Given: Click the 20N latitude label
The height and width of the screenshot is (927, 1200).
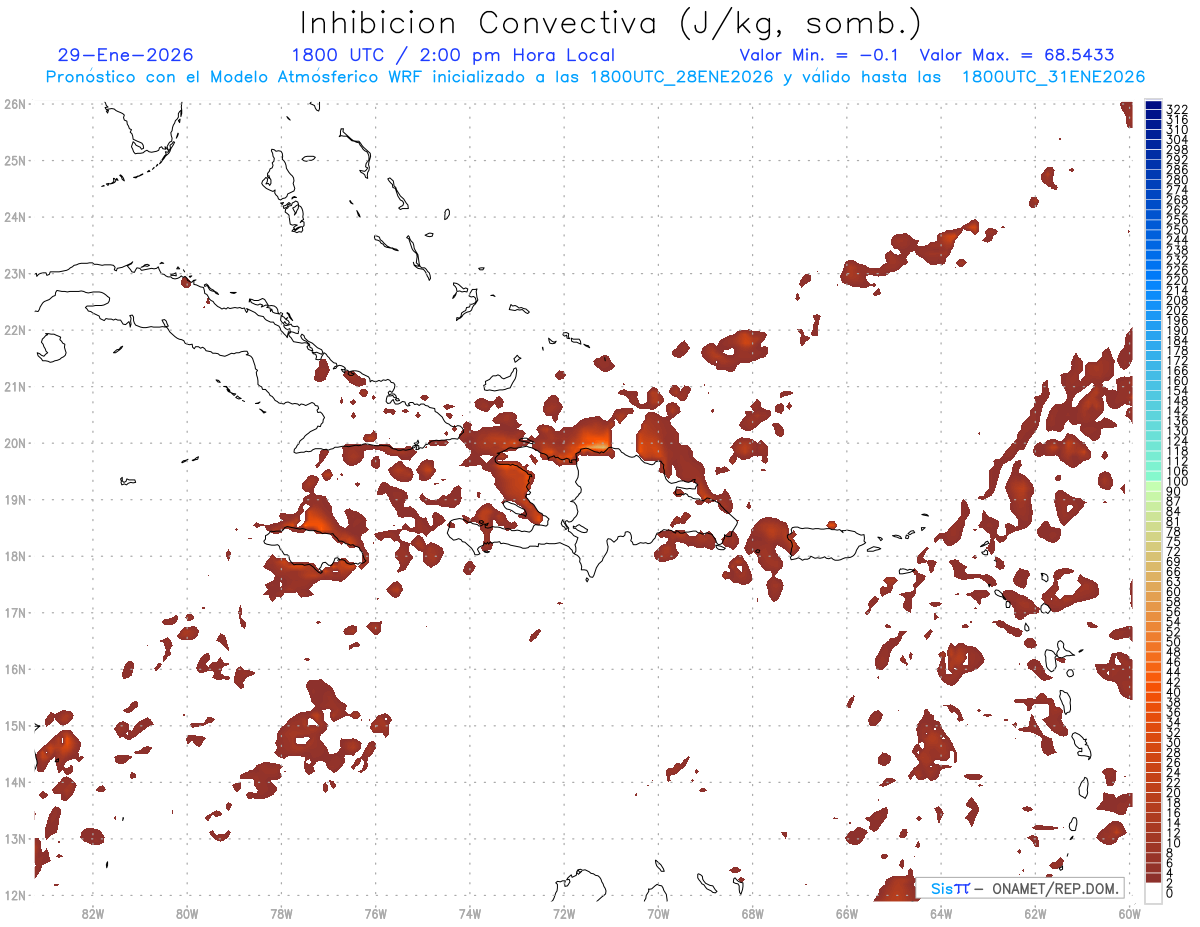Looking at the screenshot, I should coord(14,443).
